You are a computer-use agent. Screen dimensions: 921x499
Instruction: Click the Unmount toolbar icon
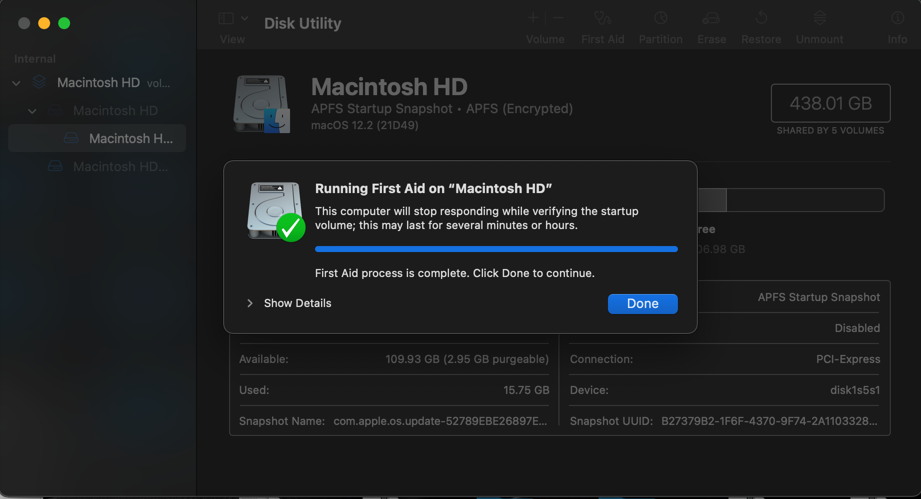tap(819, 18)
